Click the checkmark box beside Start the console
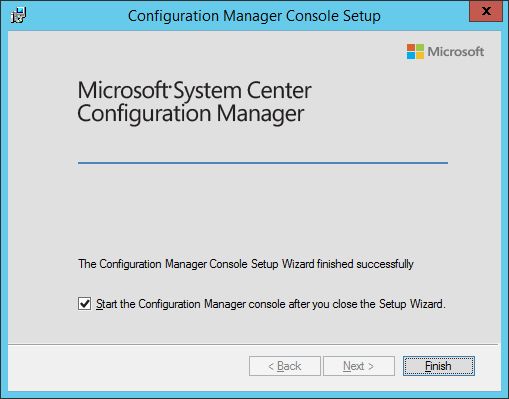The width and height of the screenshot is (509, 399). point(84,304)
